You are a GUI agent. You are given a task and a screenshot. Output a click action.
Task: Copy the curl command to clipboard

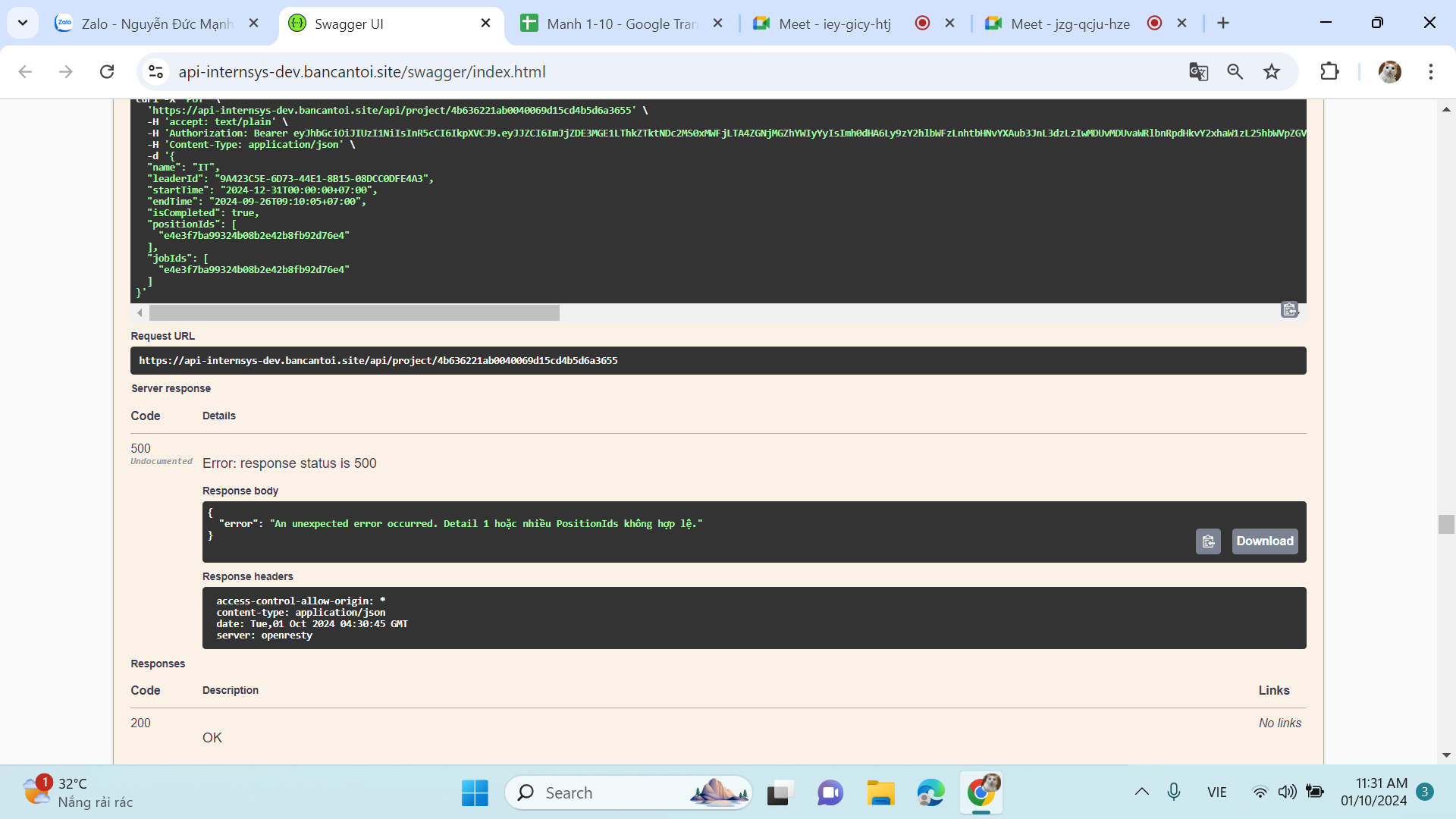[1289, 309]
